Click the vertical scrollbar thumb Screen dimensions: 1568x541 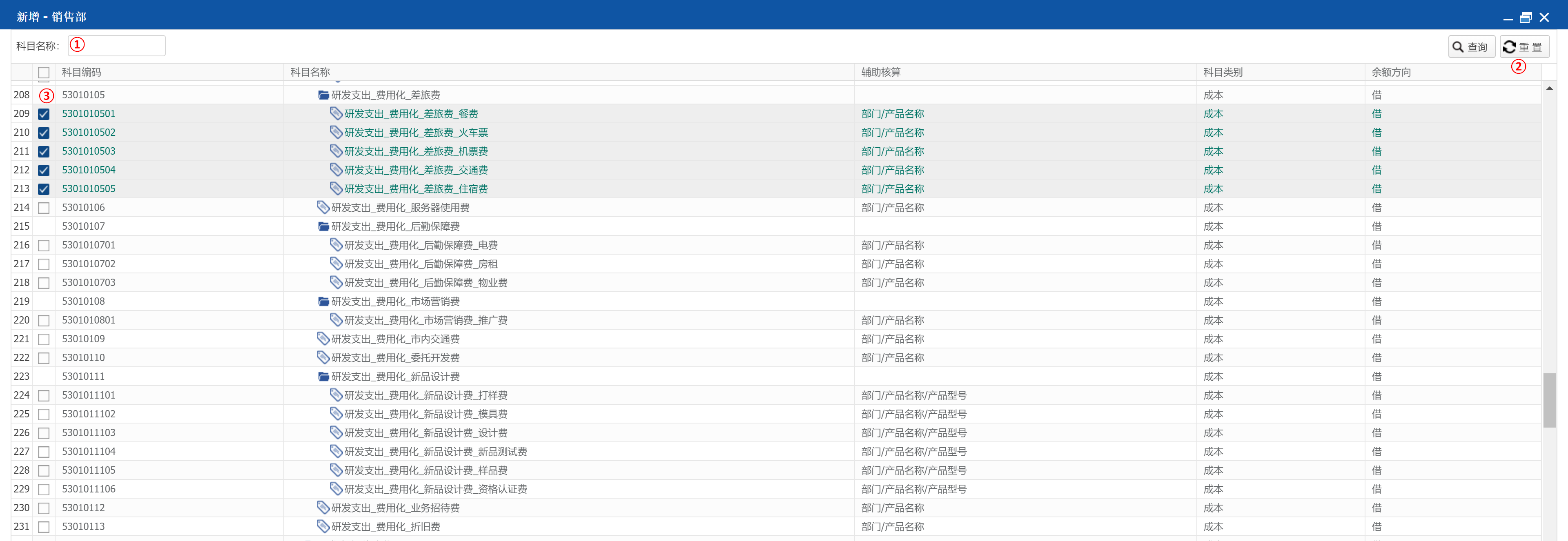pos(1549,400)
